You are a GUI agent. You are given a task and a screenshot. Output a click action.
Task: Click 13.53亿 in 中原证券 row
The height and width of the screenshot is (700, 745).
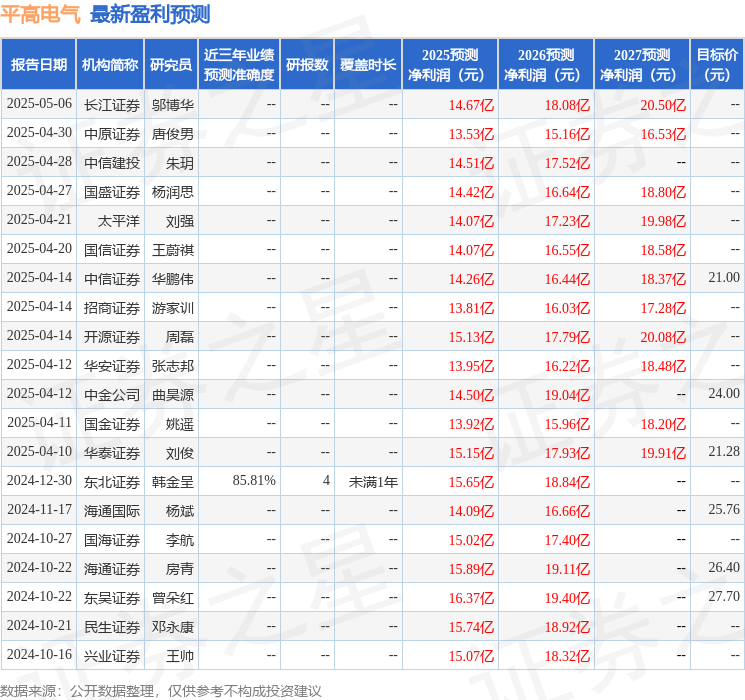click(471, 134)
